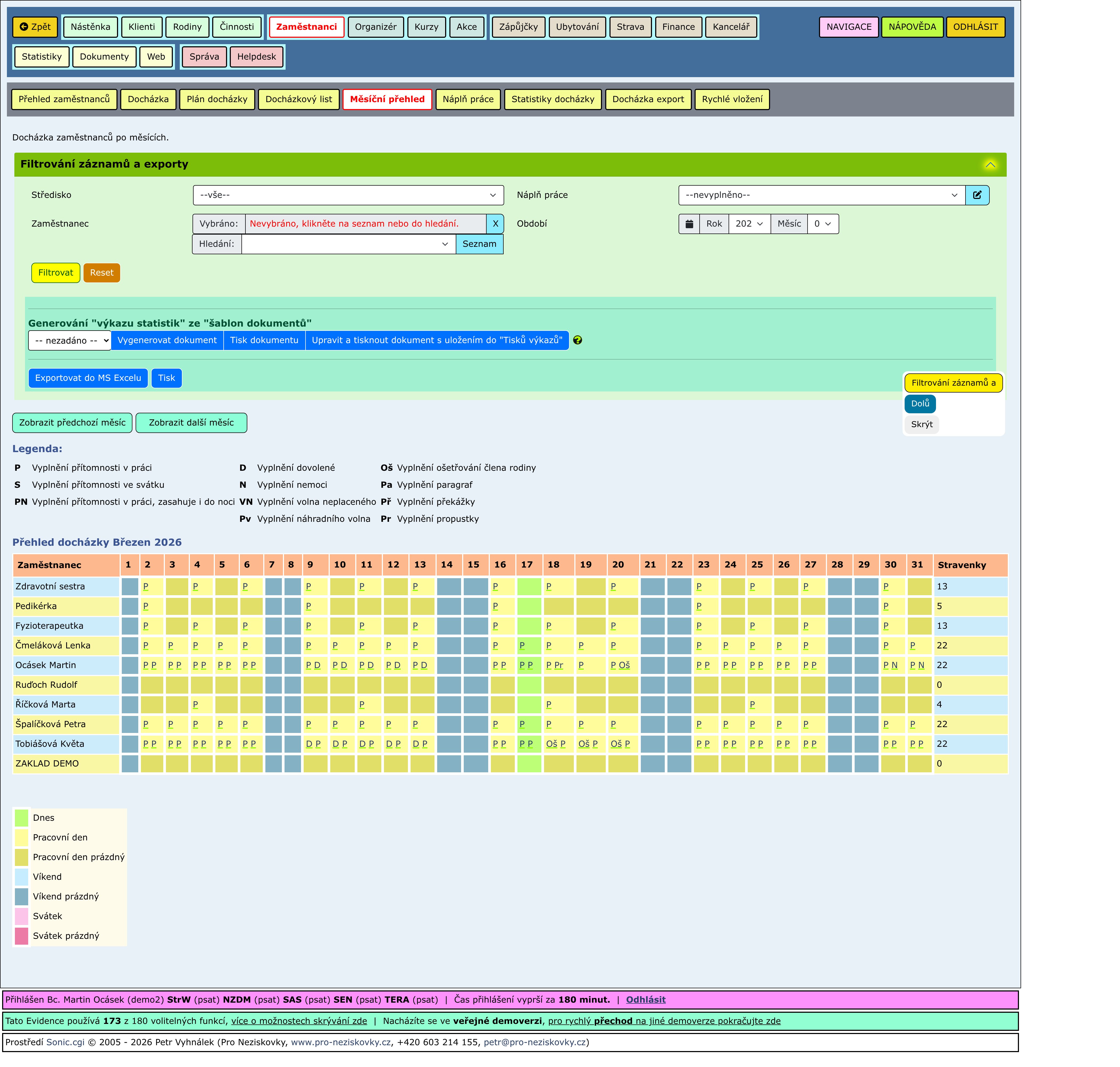Click the edit icon beside Náplň práce
Screen dimensions: 1120x1067
click(977, 195)
